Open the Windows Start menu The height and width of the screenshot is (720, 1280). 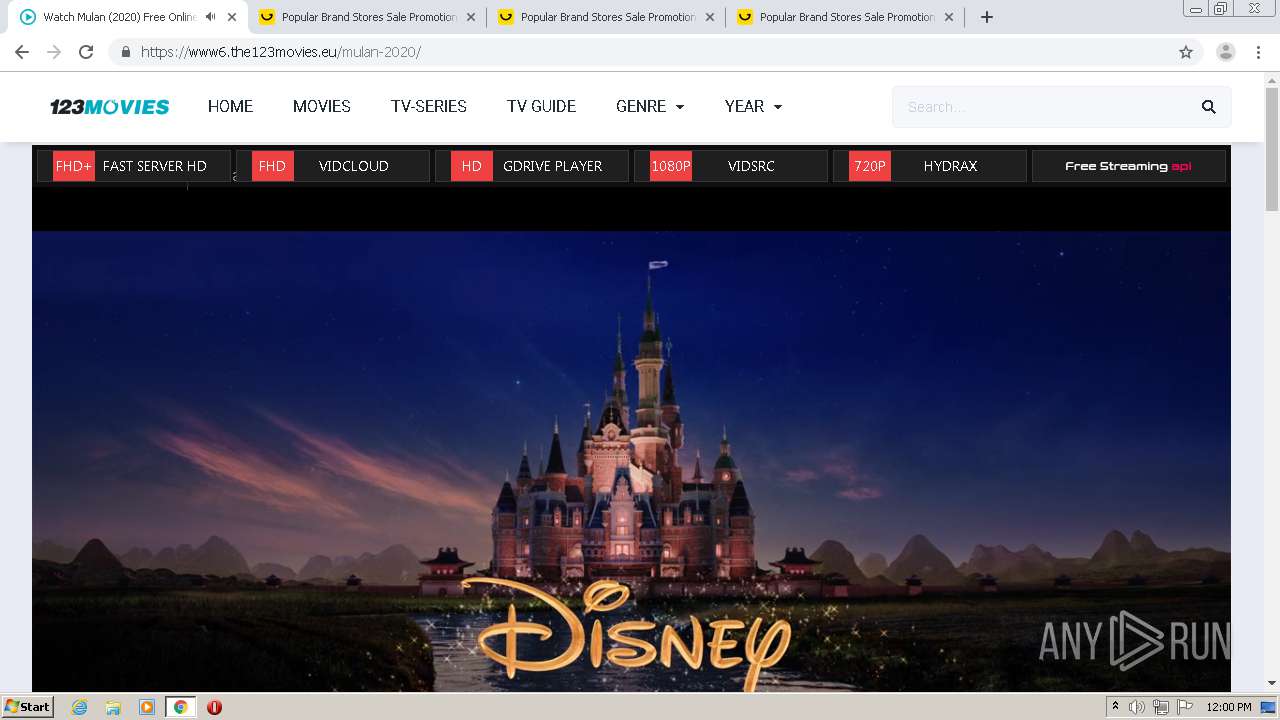click(27, 706)
